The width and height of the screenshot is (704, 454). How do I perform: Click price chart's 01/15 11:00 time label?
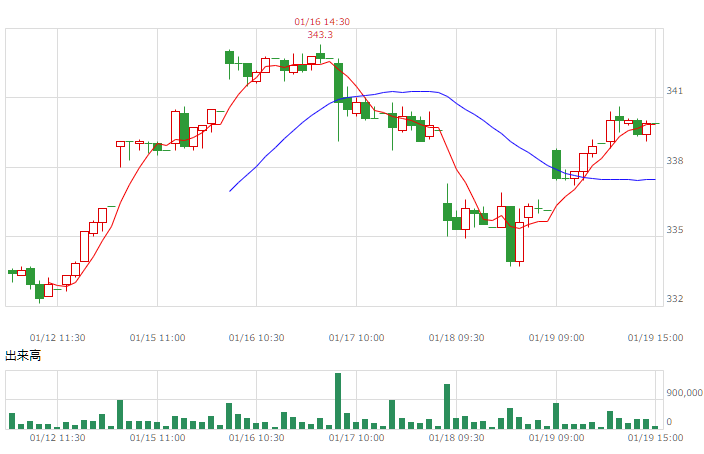pos(158,338)
